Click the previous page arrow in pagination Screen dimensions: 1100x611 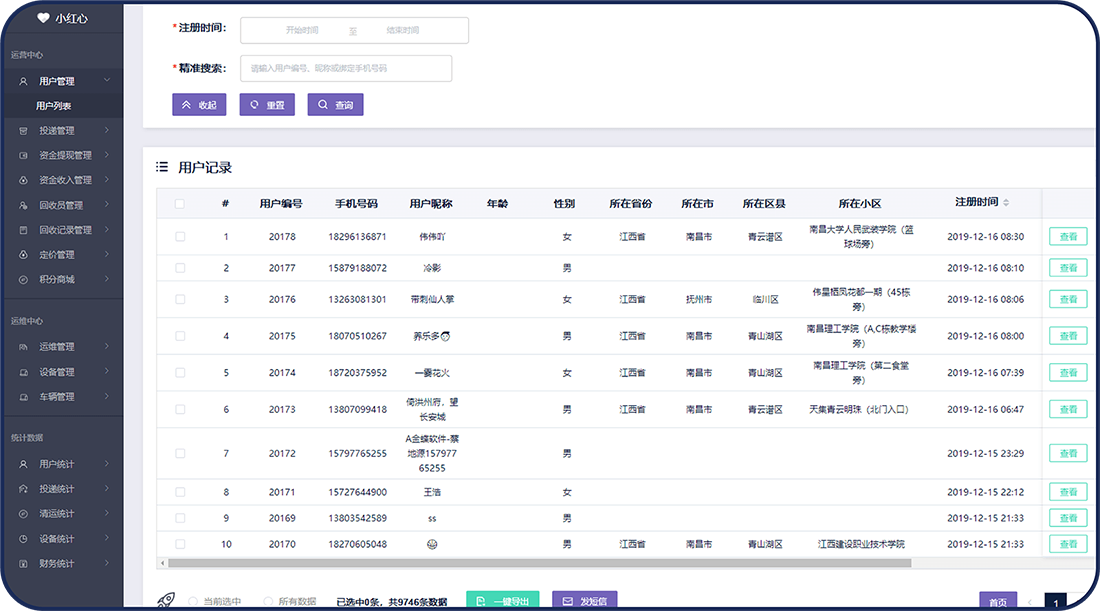click(1030, 602)
